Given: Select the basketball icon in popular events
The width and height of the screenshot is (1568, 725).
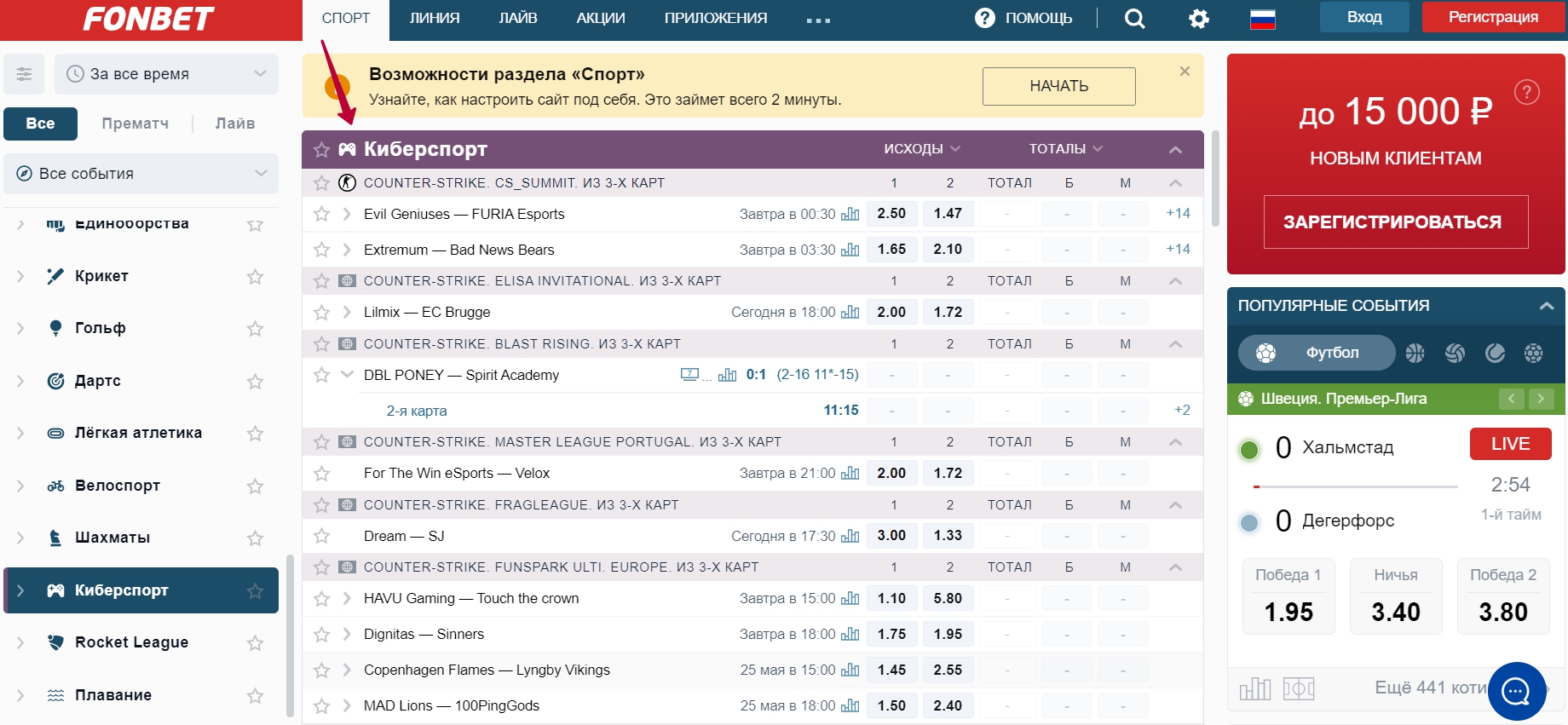Looking at the screenshot, I should tap(1415, 353).
